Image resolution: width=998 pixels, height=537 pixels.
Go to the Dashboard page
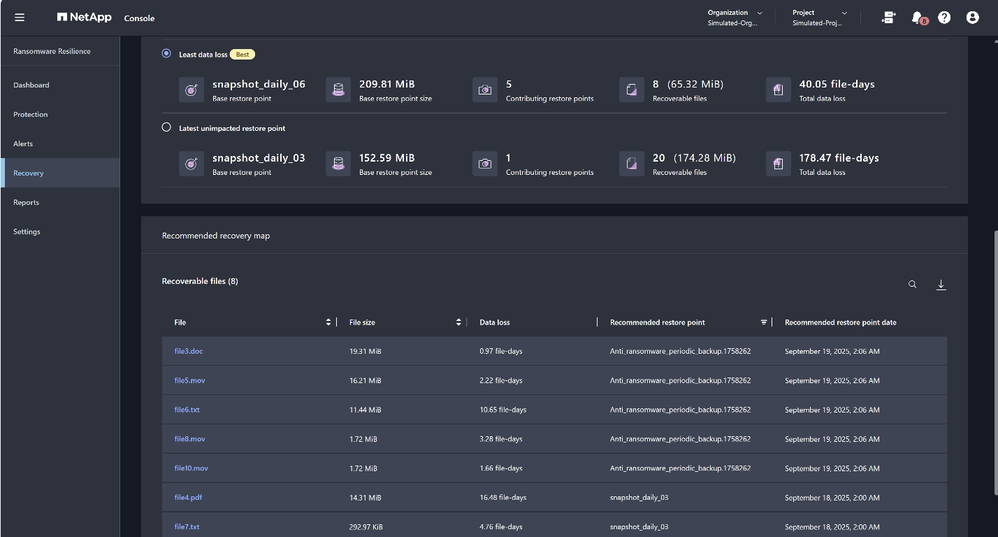coord(31,85)
